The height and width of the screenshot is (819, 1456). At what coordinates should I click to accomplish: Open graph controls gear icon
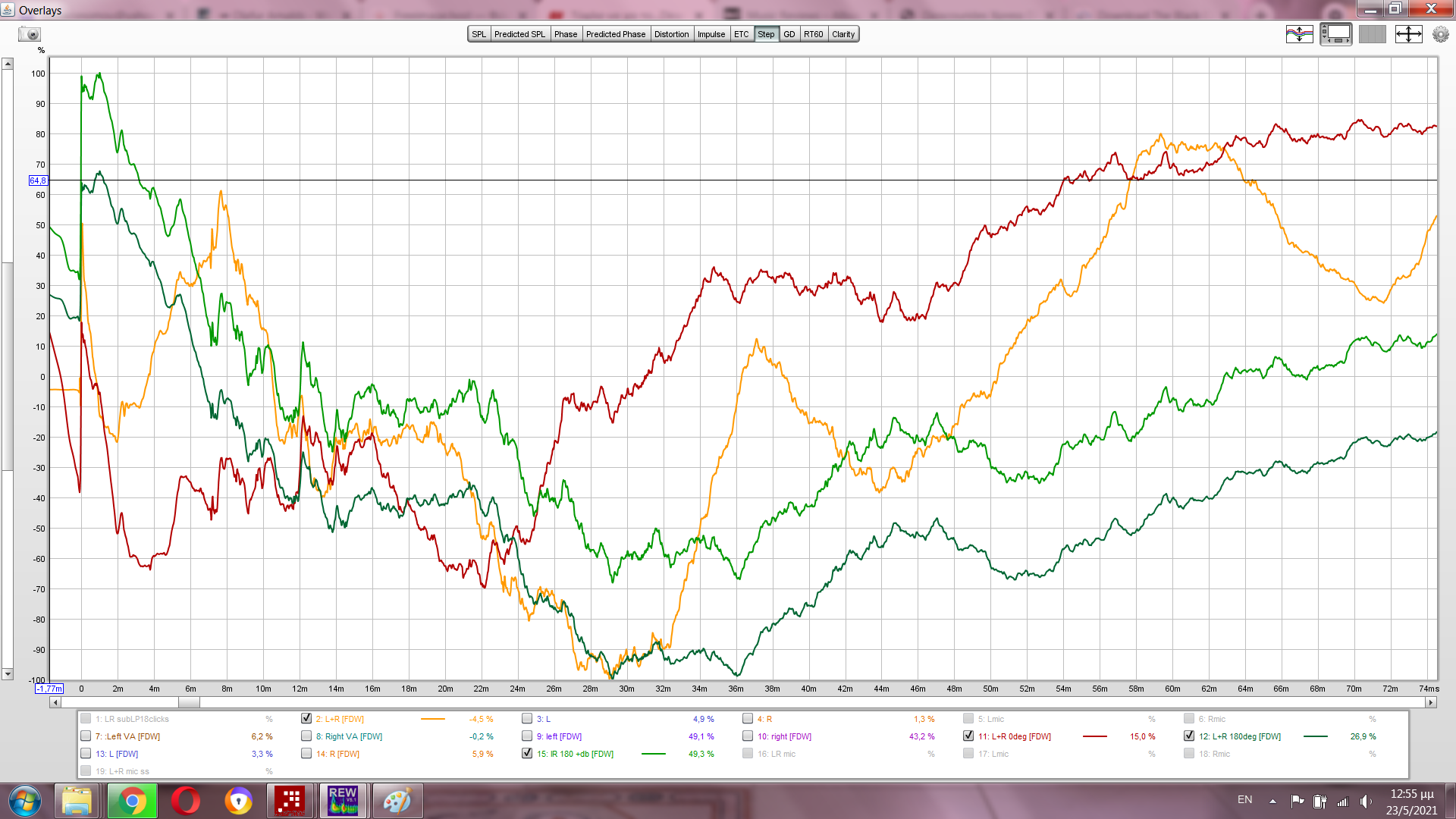coord(1440,34)
